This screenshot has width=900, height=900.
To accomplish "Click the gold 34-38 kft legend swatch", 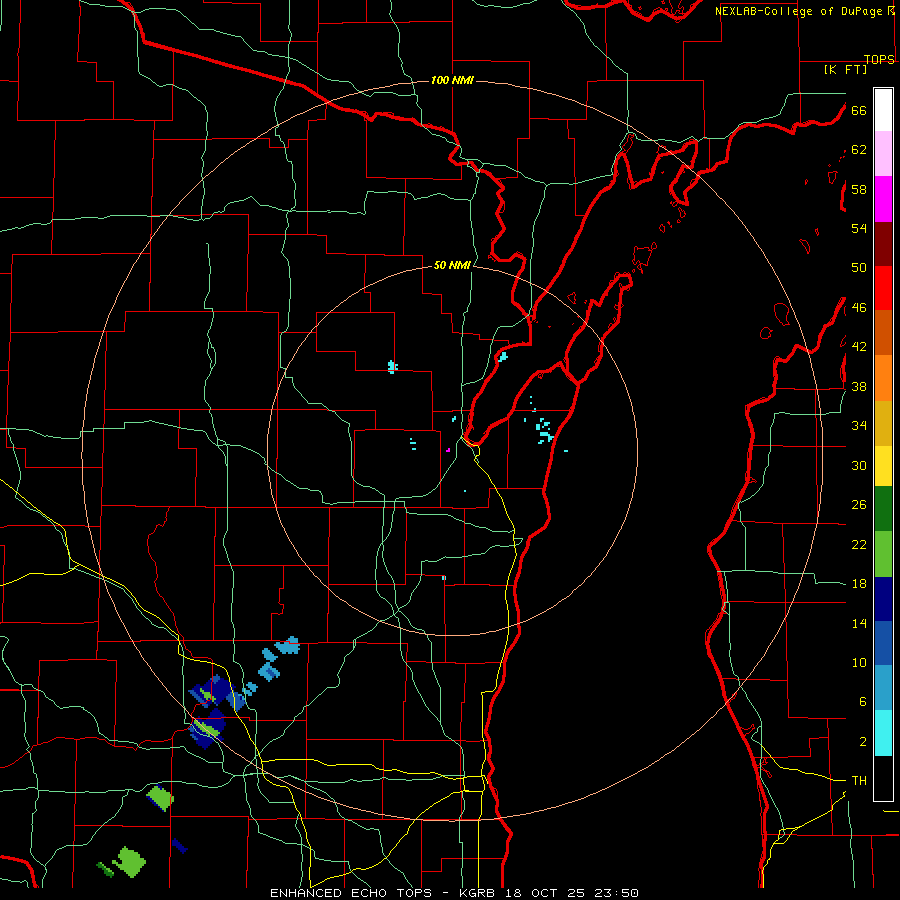I will point(883,424).
